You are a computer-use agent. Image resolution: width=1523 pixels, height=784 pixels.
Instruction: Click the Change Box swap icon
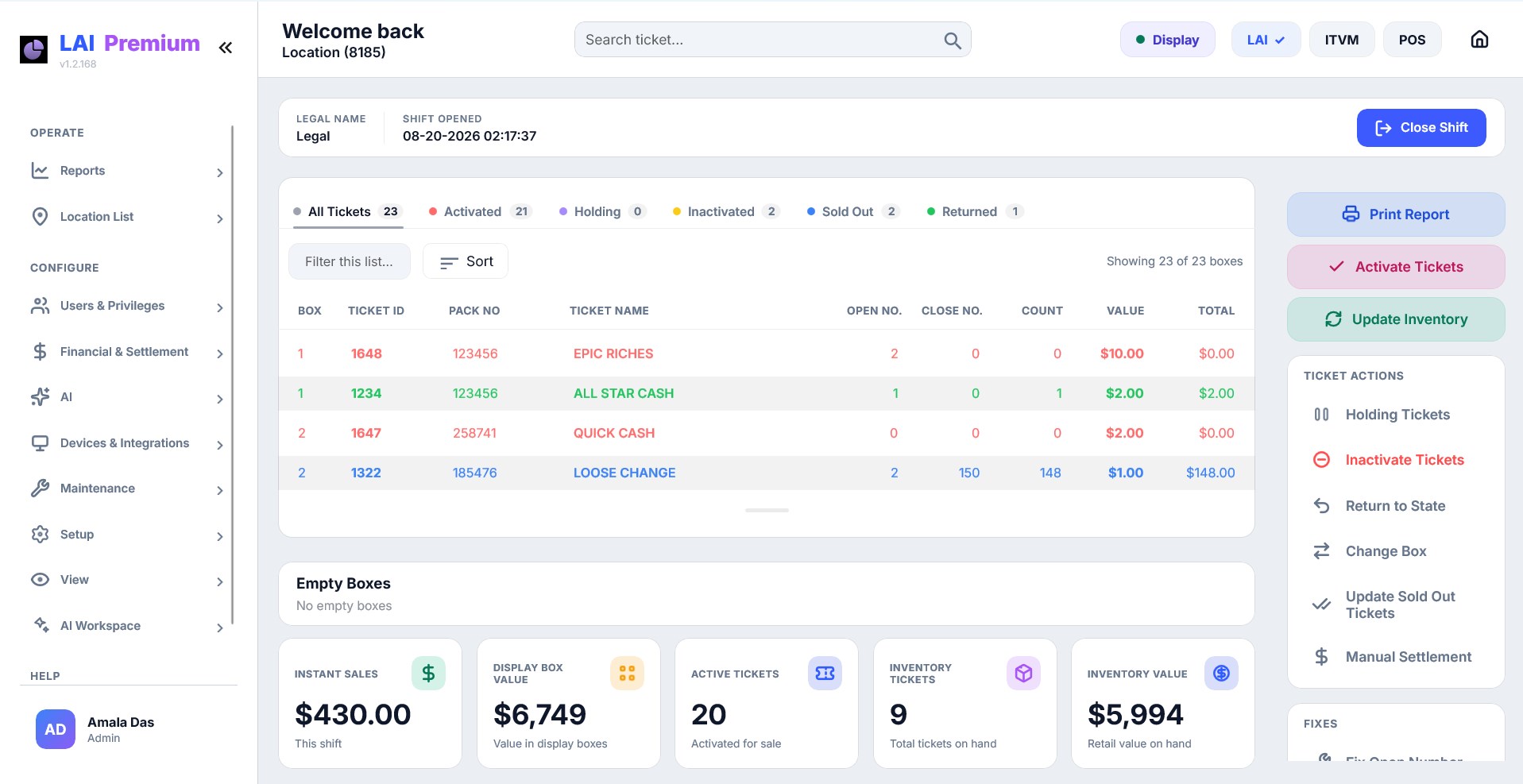click(x=1321, y=551)
